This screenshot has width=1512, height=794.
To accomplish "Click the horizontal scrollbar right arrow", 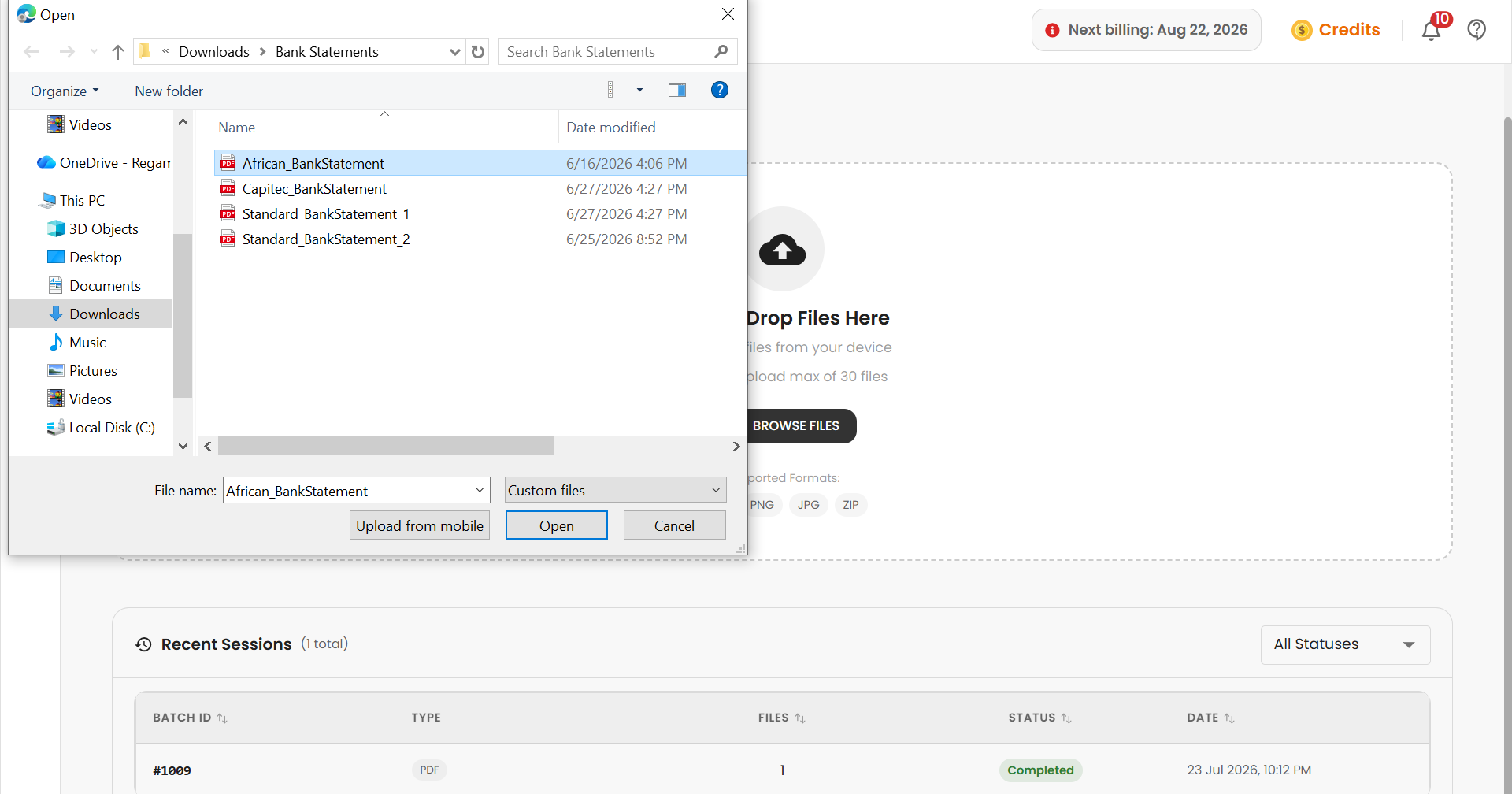I will click(x=736, y=447).
